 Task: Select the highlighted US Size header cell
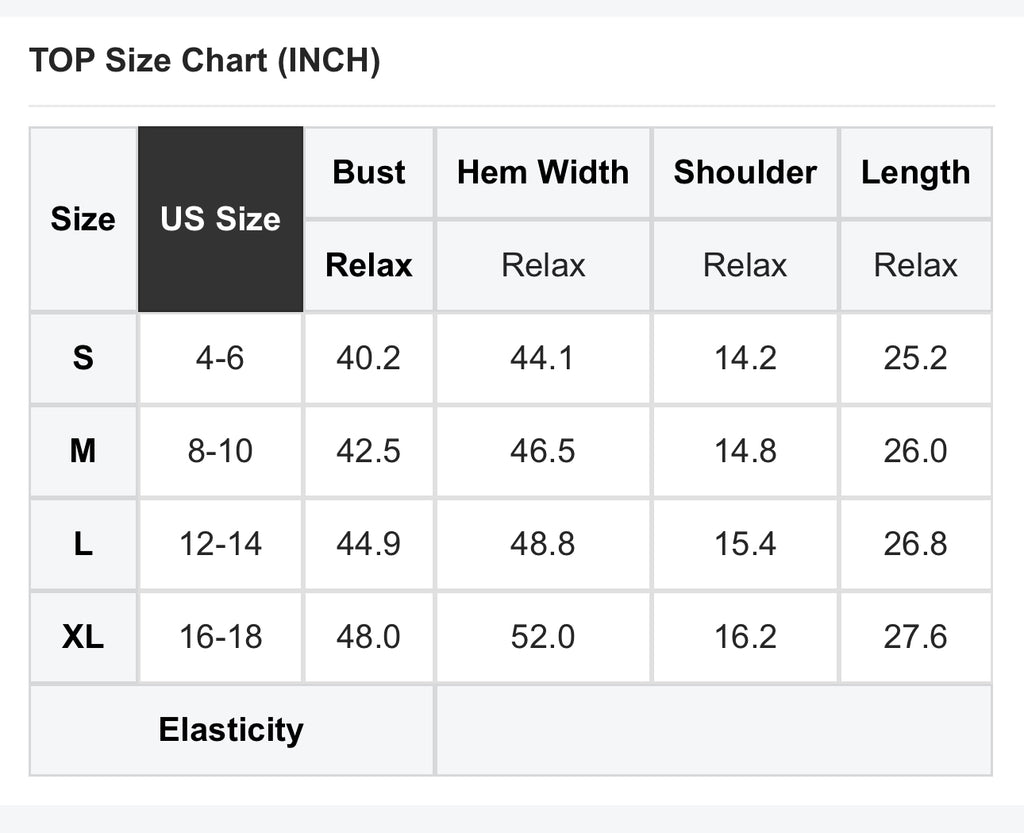coord(221,219)
